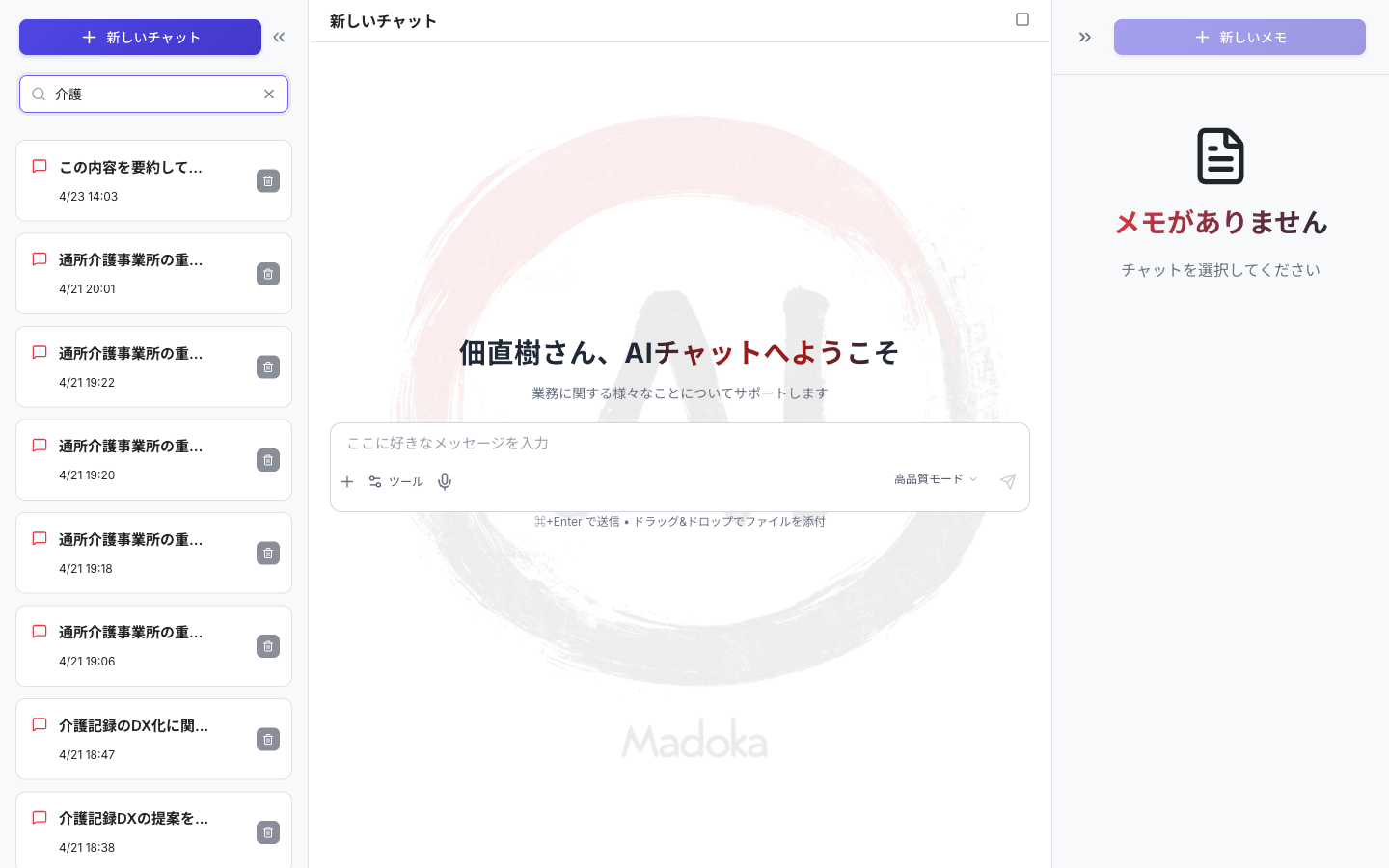
Task: Click the document icon above メモがありません
Action: point(1220,155)
